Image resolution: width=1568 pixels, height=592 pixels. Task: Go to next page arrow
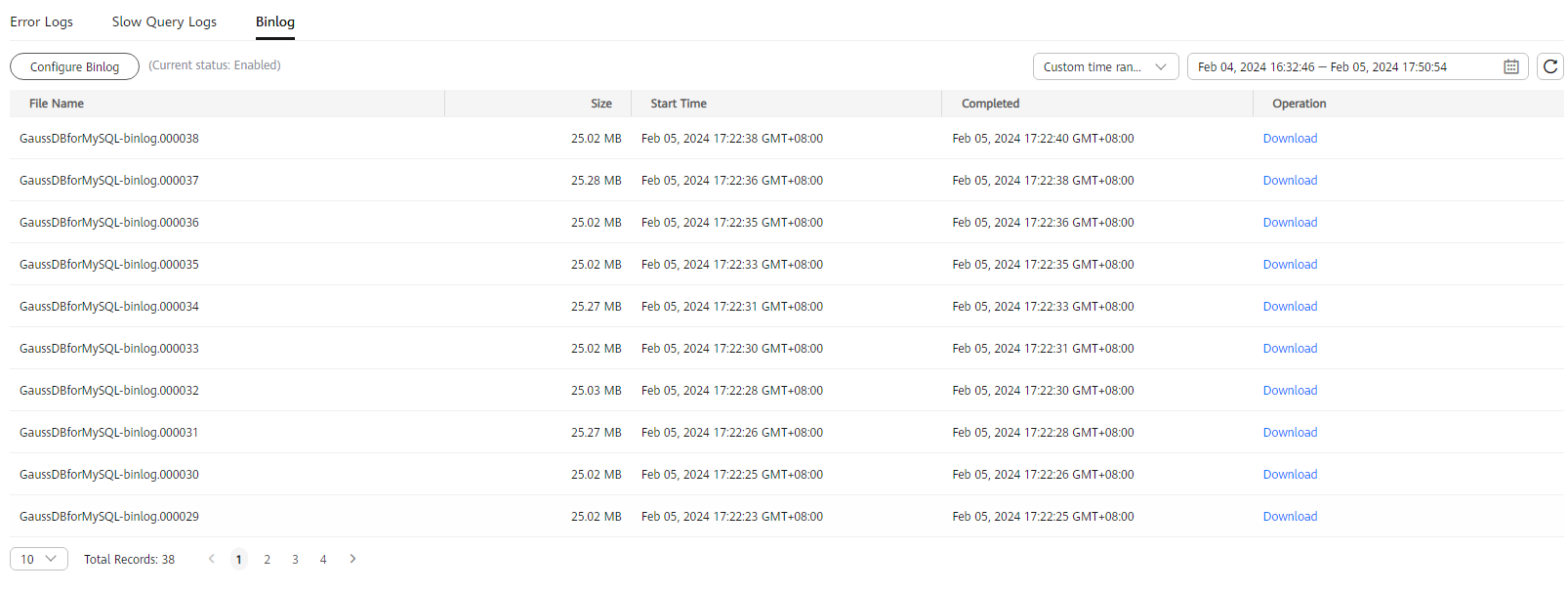(352, 559)
